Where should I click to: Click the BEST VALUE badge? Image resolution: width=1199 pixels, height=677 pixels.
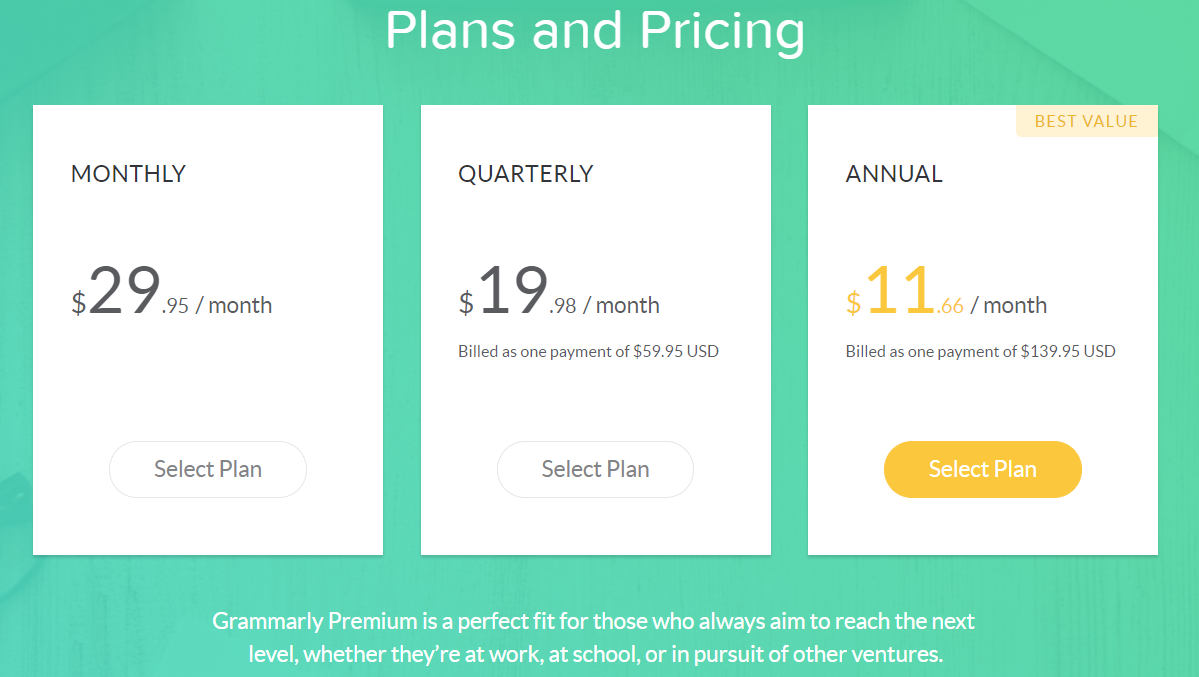pyautogui.click(x=1087, y=121)
